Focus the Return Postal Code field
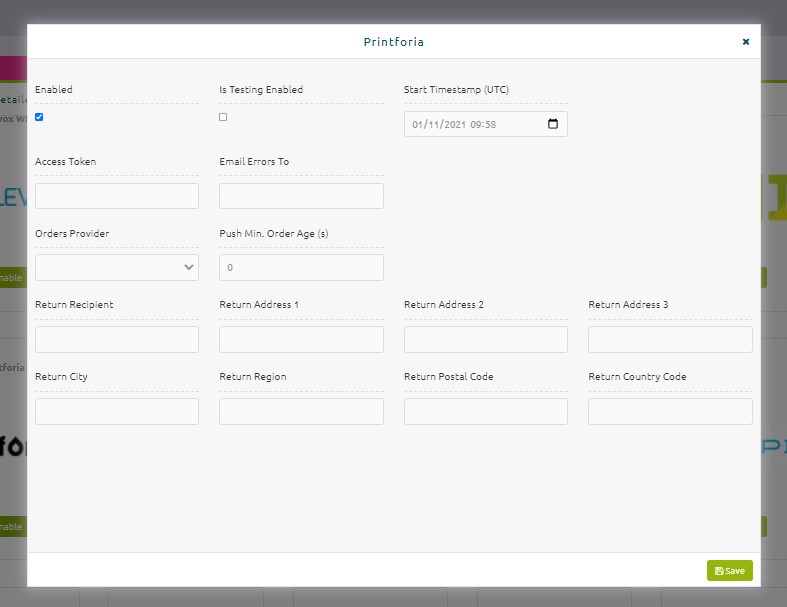 tap(485, 411)
